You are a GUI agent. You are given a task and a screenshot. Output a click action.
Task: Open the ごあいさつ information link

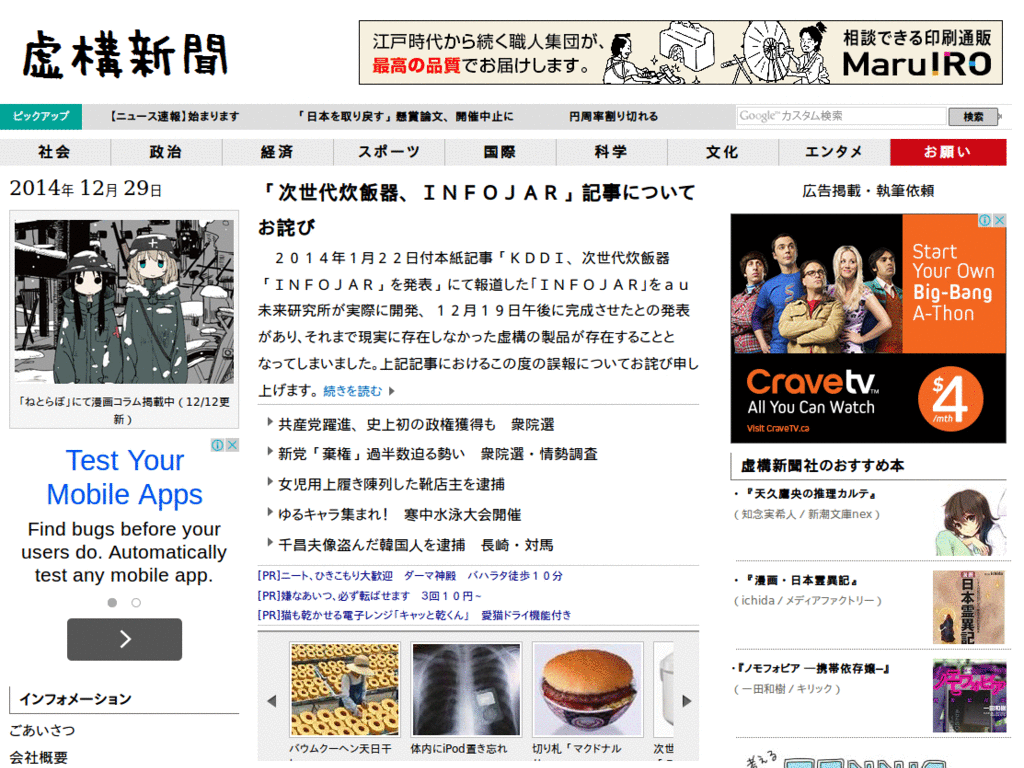point(42,730)
